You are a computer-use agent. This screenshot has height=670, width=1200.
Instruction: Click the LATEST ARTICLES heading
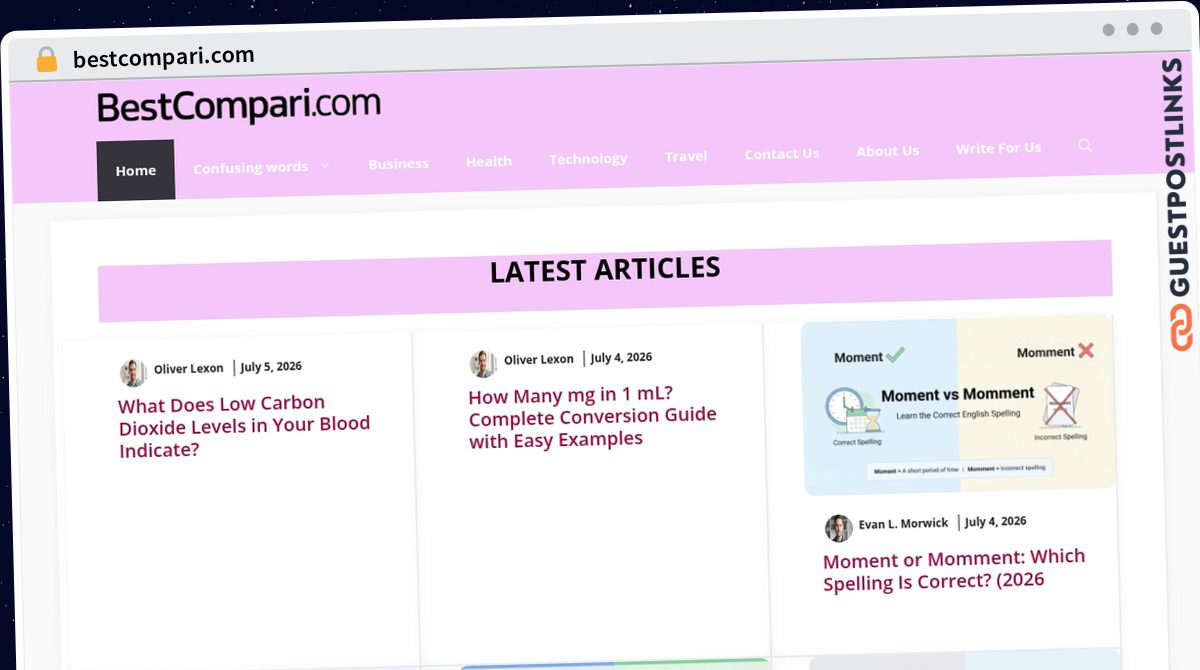point(605,269)
